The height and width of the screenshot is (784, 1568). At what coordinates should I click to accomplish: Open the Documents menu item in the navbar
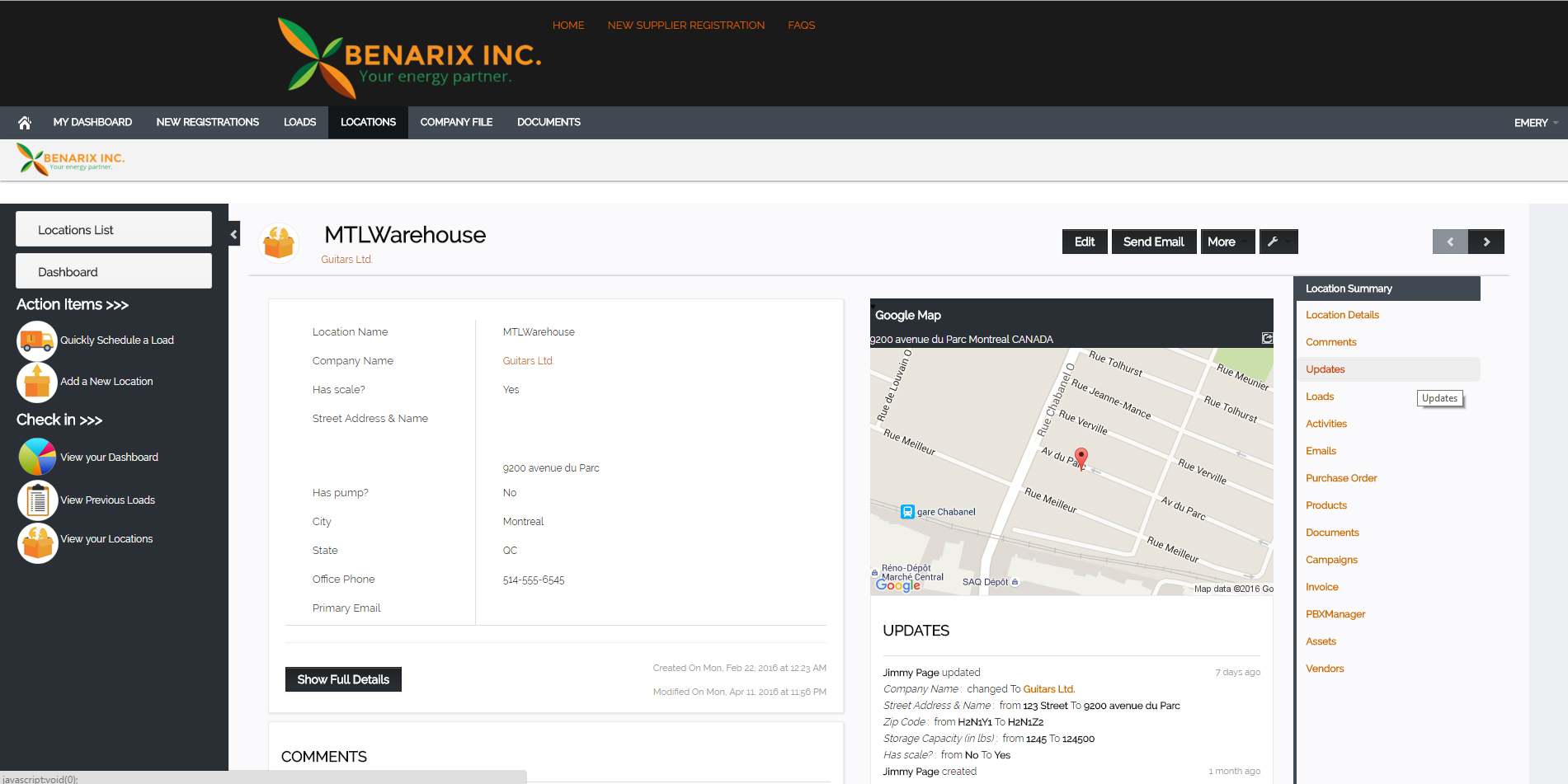click(549, 122)
